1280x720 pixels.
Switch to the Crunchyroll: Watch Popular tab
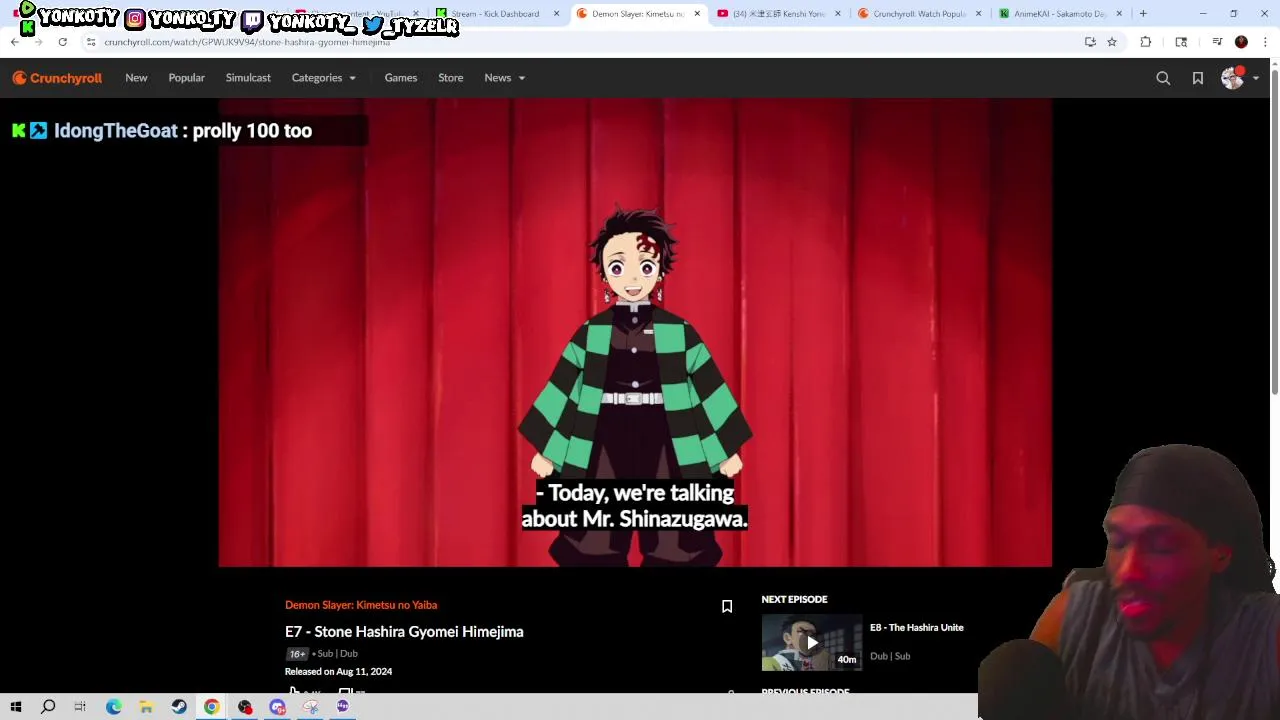click(918, 14)
